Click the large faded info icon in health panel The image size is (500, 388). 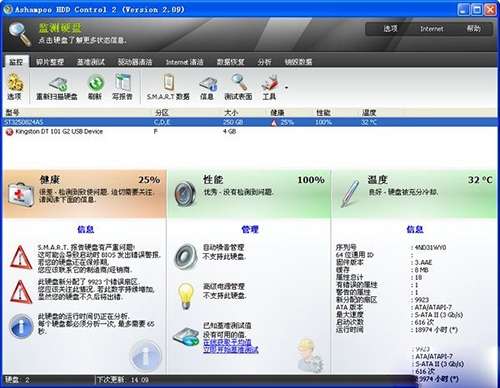[145, 356]
